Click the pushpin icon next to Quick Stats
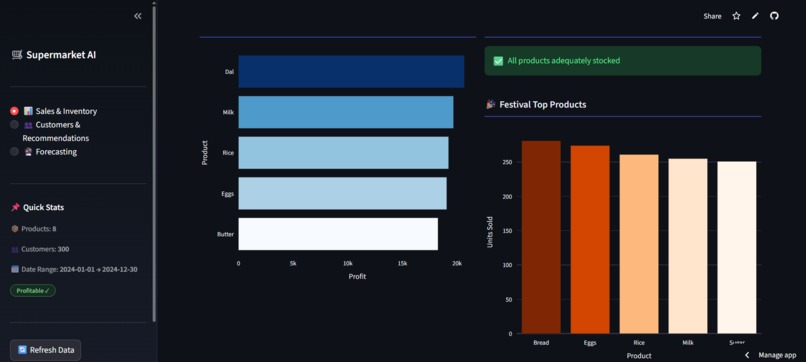The height and width of the screenshot is (362, 806). (x=15, y=207)
